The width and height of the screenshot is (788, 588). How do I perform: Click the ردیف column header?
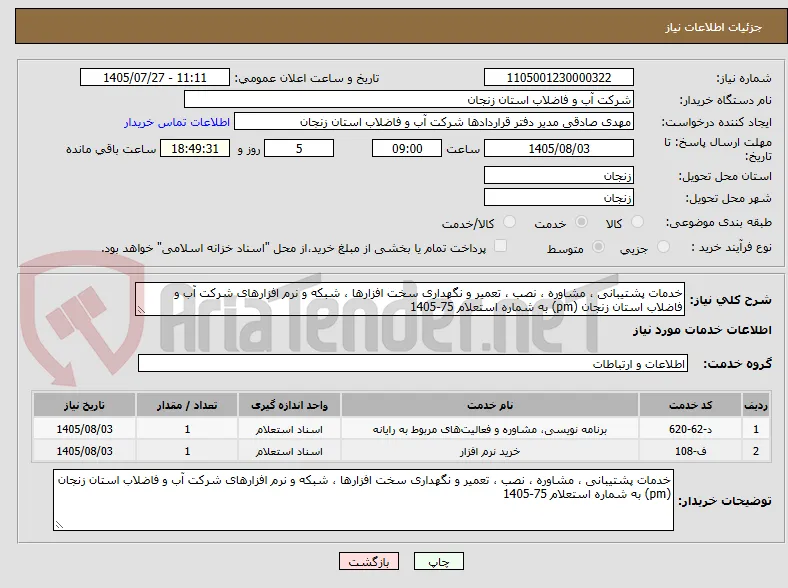click(756, 405)
